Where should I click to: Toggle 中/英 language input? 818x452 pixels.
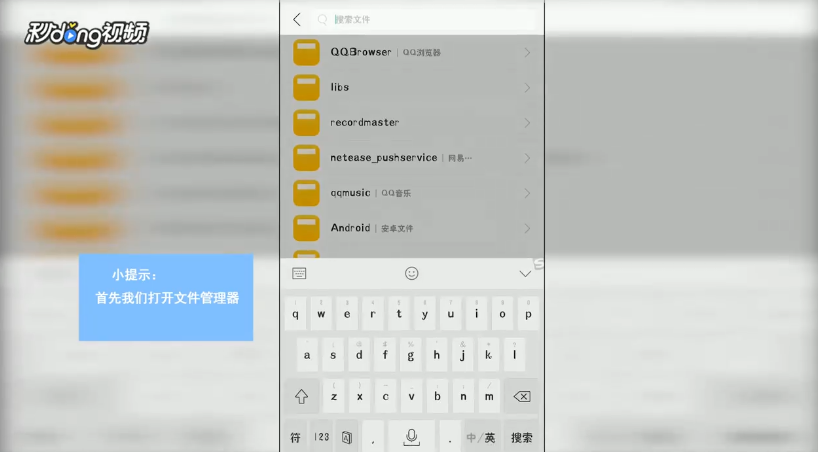[x=480, y=437]
